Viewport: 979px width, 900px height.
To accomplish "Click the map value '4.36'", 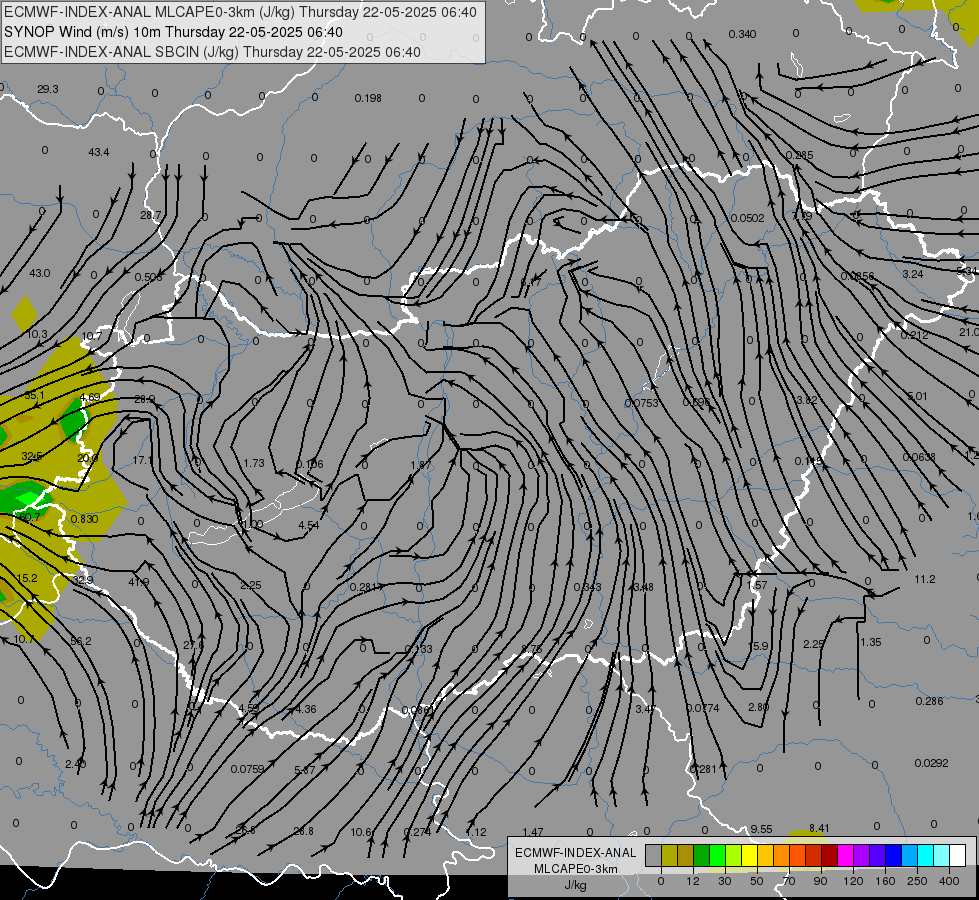I will coord(306,709).
